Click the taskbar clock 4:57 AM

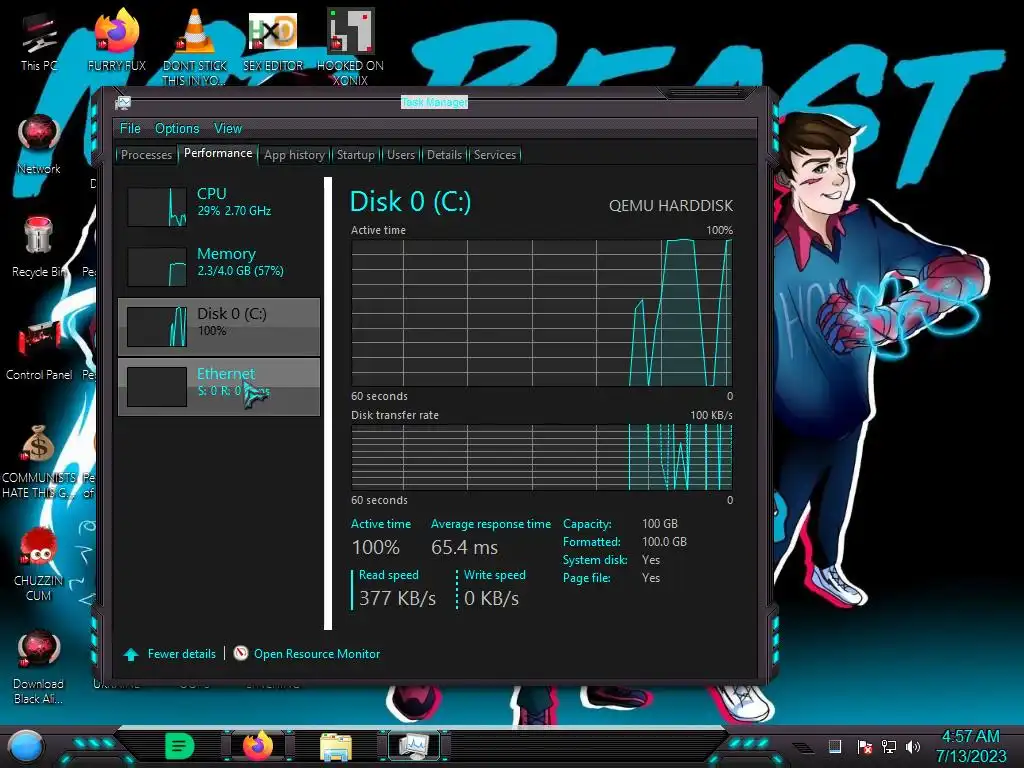coord(970,737)
